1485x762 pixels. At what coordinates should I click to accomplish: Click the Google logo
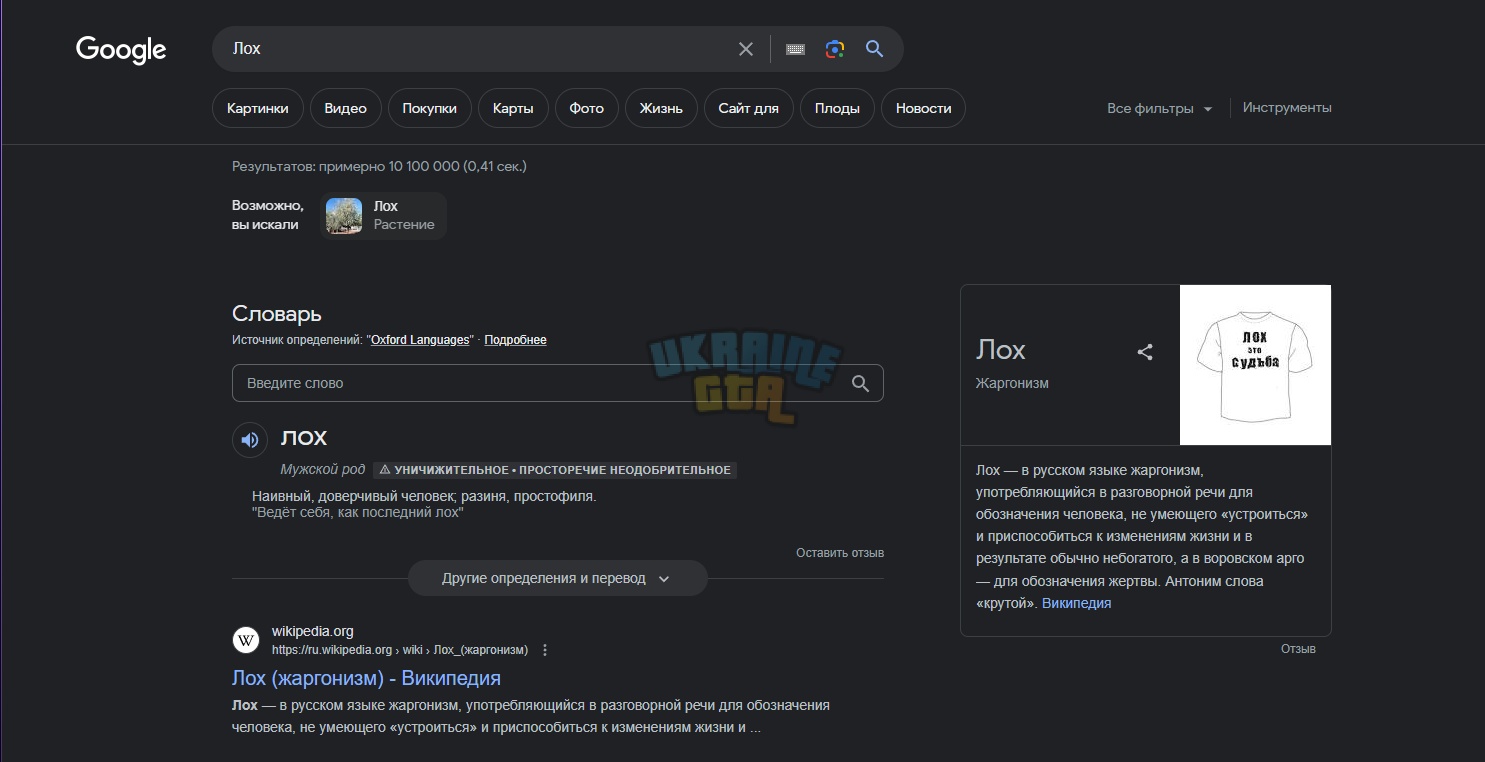pos(121,49)
